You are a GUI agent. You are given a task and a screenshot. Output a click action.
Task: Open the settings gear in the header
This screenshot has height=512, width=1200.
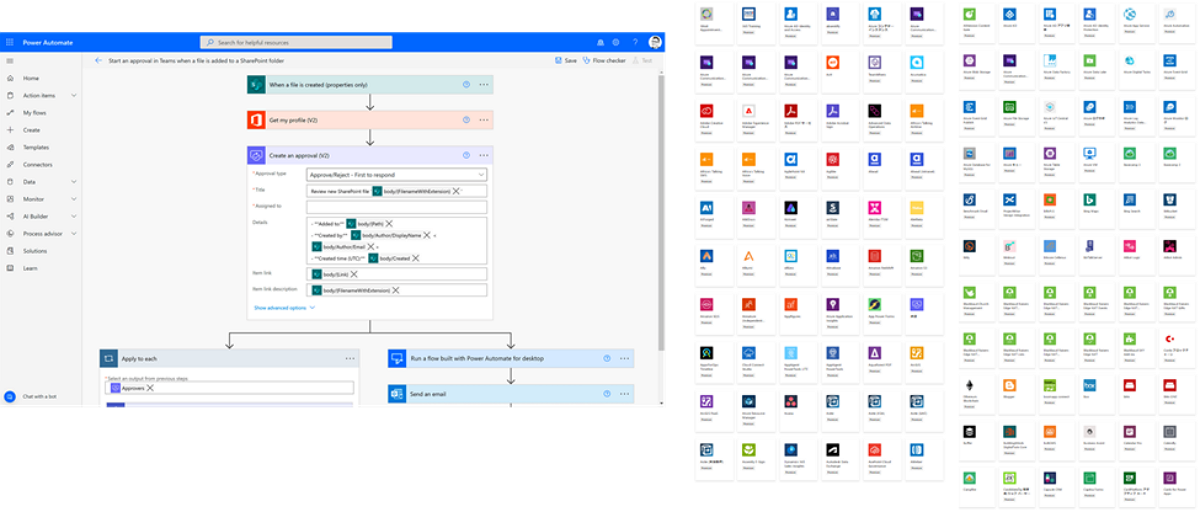tap(616, 42)
